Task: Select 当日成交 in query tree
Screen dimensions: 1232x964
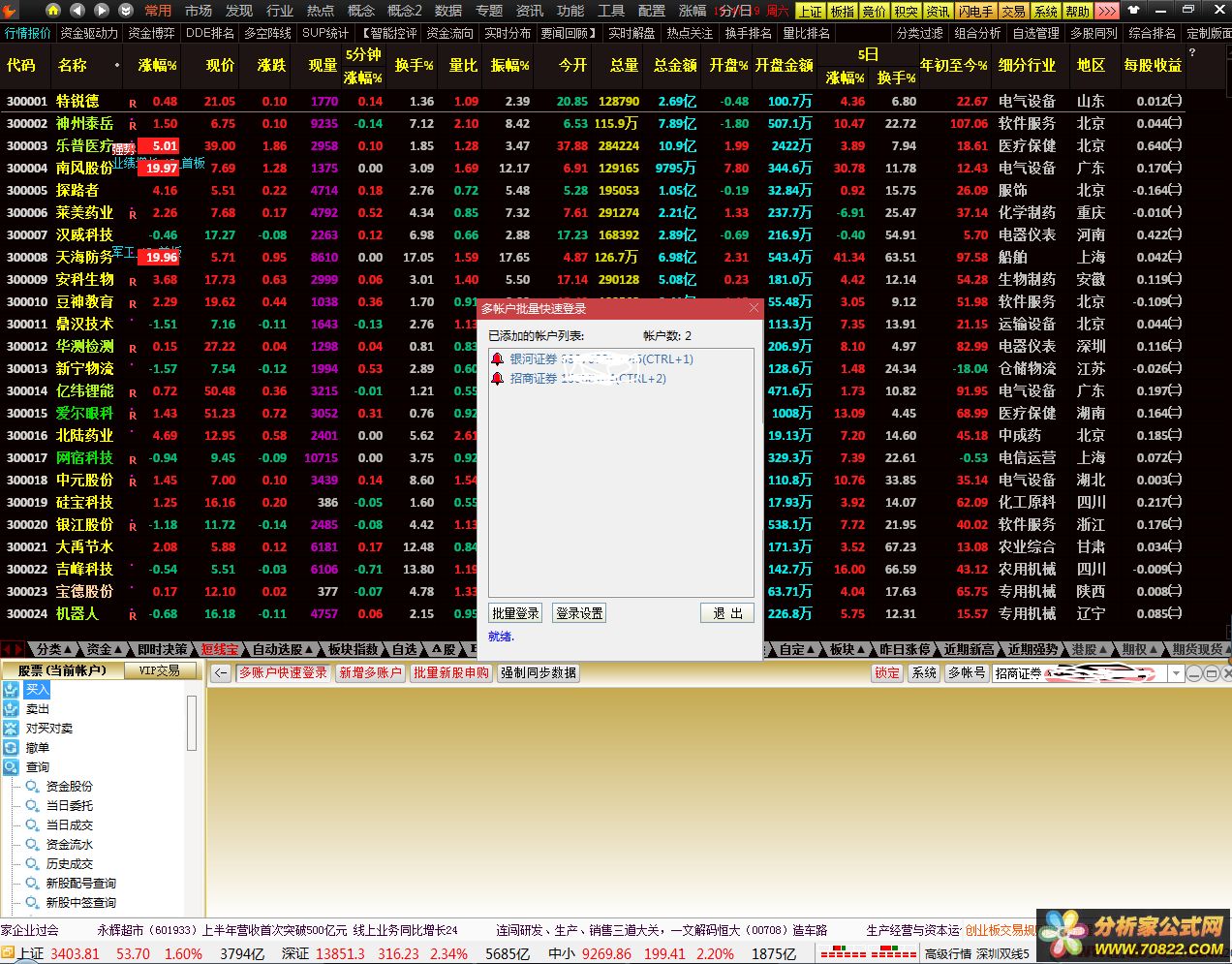Action: [70, 825]
